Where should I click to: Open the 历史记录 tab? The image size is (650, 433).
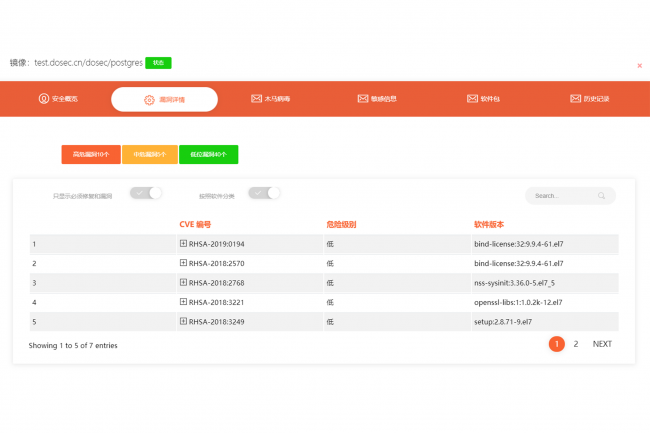coord(590,99)
